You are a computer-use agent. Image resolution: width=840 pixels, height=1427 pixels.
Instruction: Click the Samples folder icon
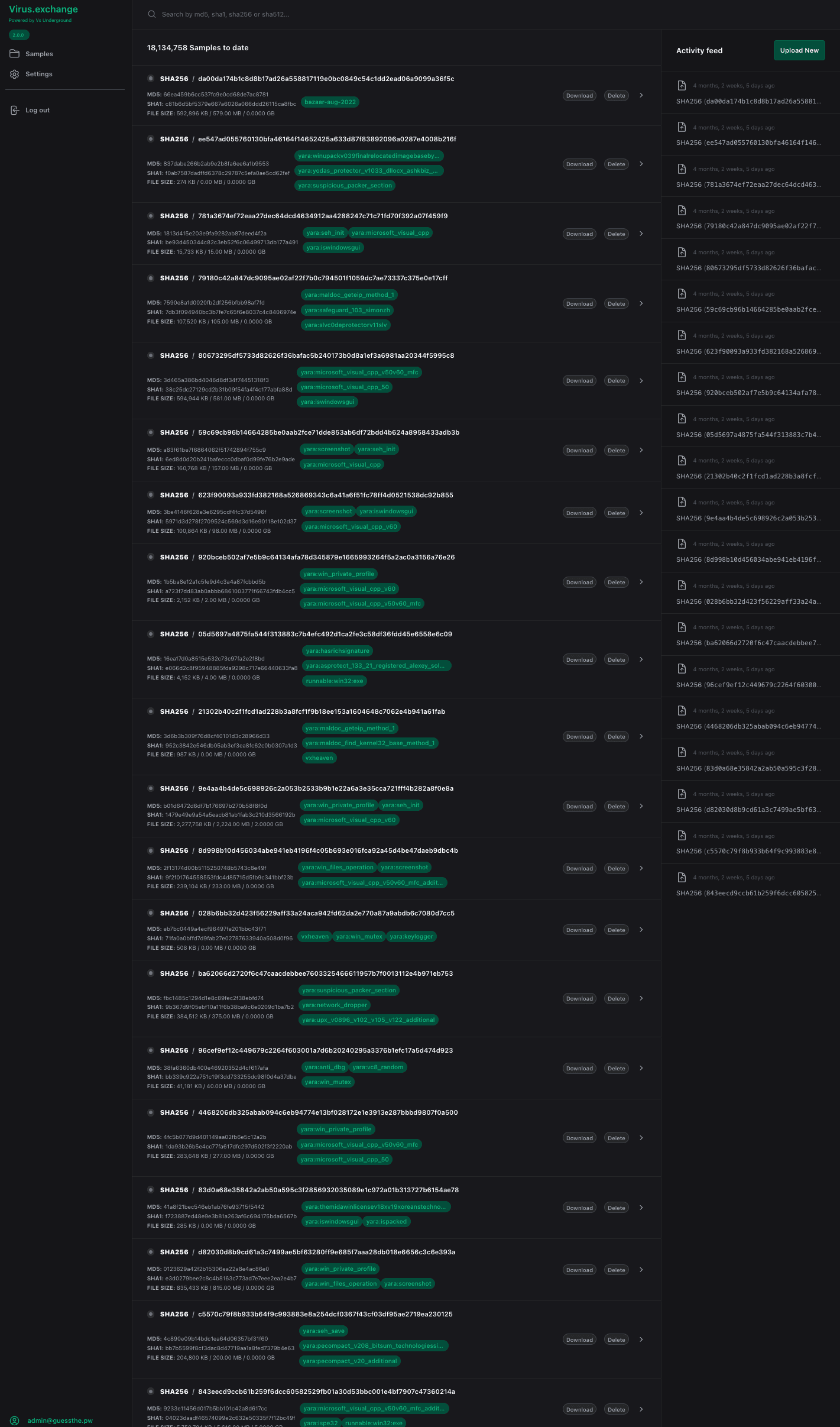click(x=15, y=54)
